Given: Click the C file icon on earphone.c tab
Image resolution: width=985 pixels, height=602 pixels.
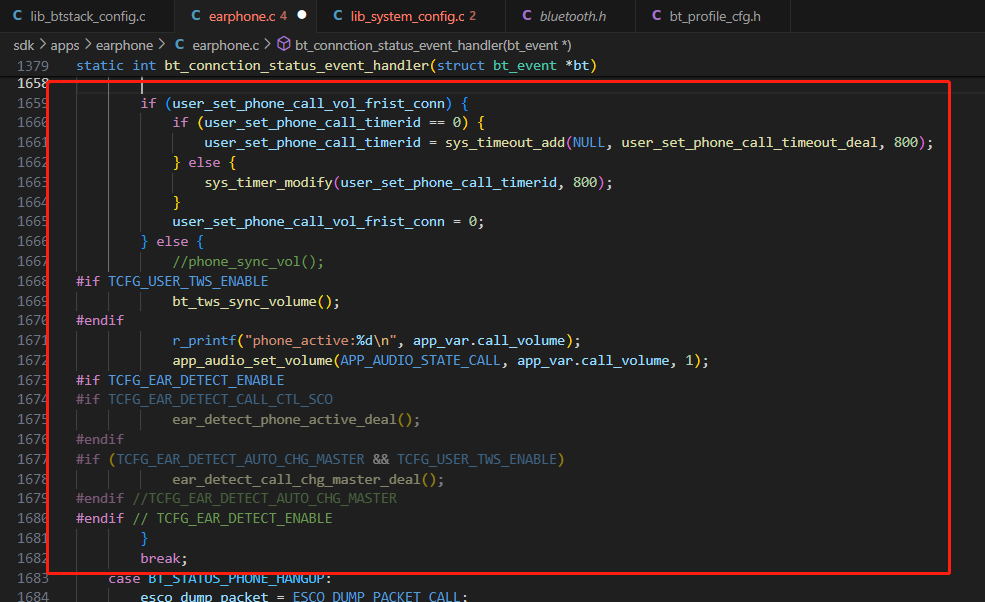Looking at the screenshot, I should [x=196, y=16].
